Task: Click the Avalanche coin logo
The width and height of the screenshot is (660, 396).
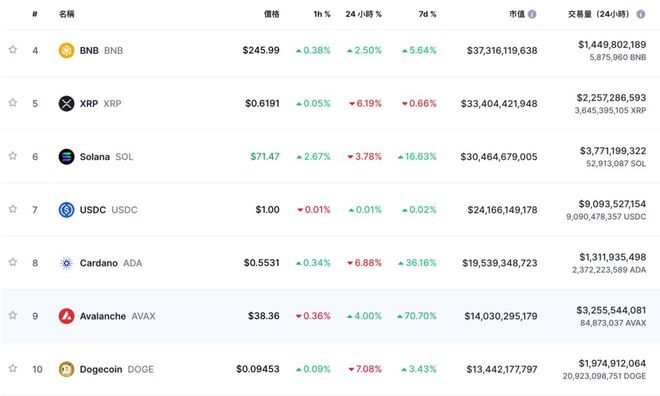Action: [x=67, y=316]
